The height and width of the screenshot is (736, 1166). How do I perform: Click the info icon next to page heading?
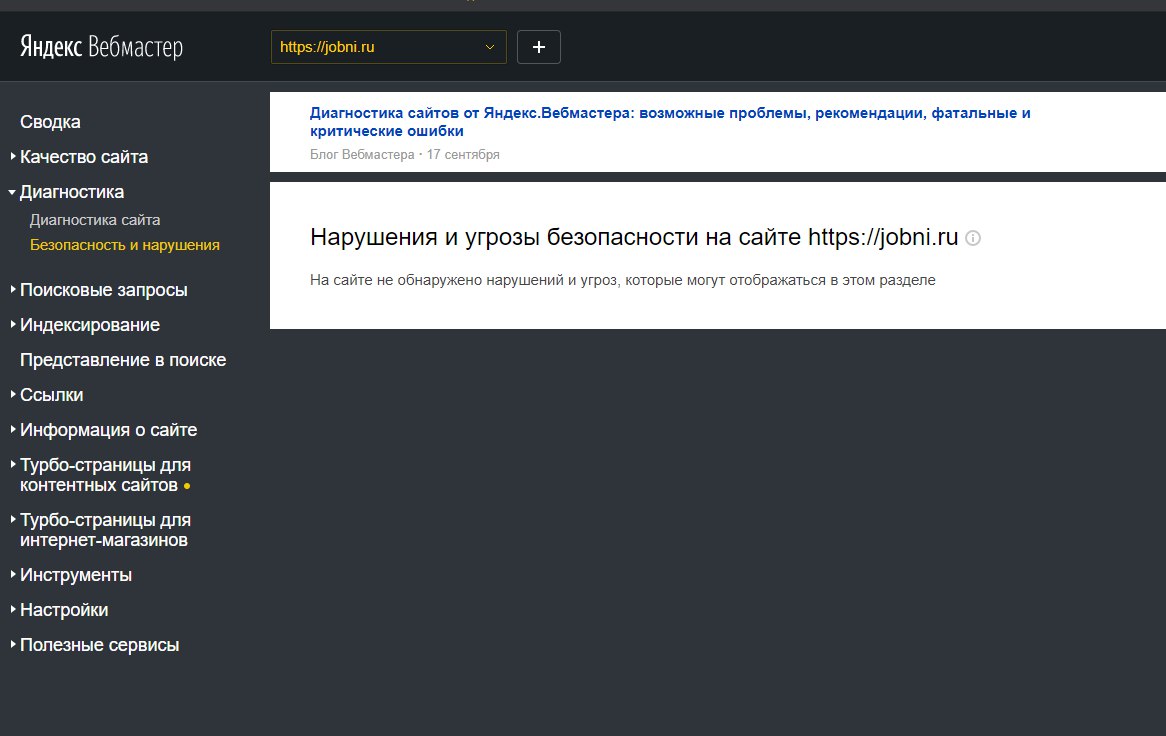[x=973, y=238]
